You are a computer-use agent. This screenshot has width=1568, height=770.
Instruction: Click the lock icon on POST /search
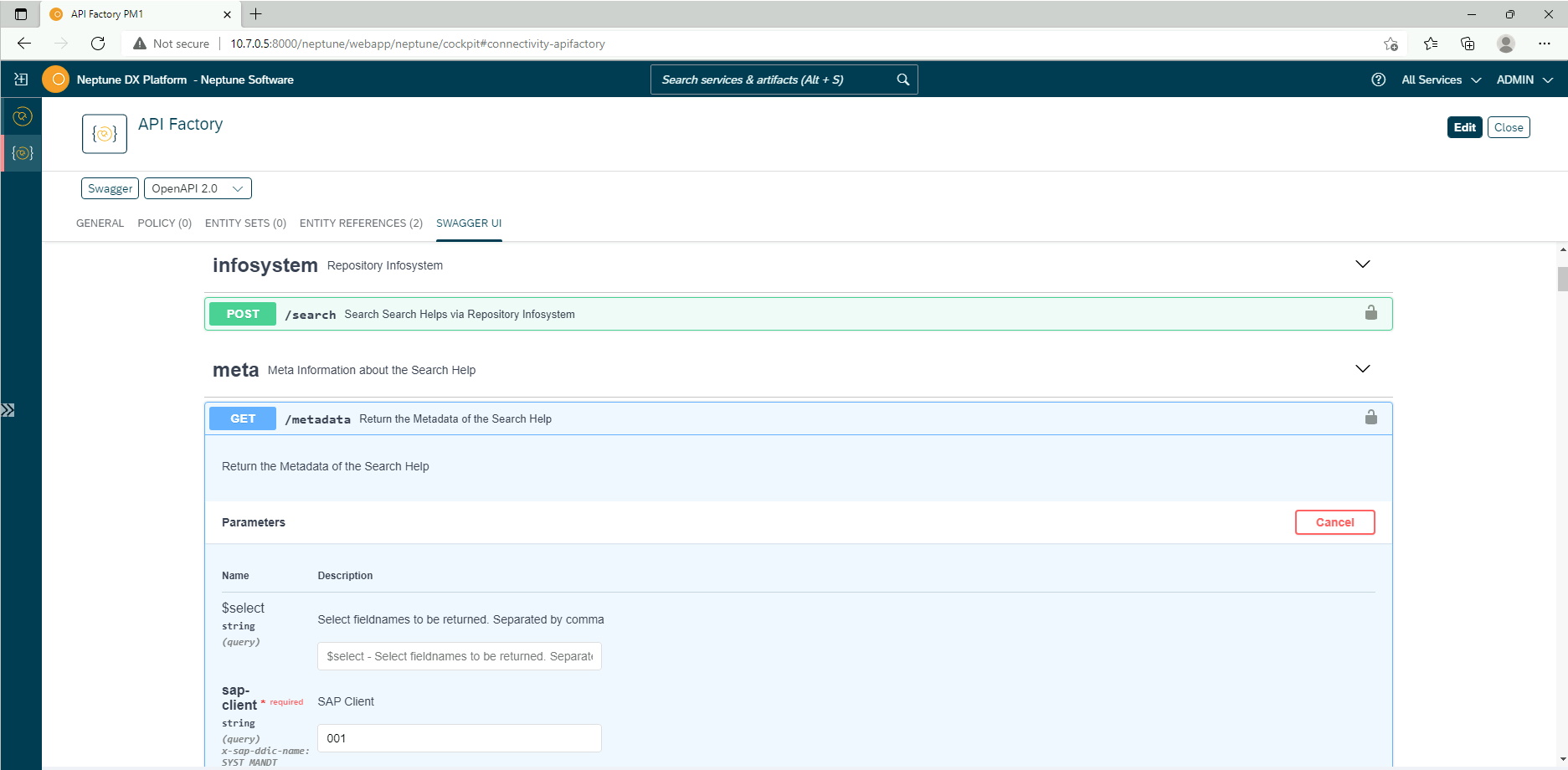[1371, 313]
